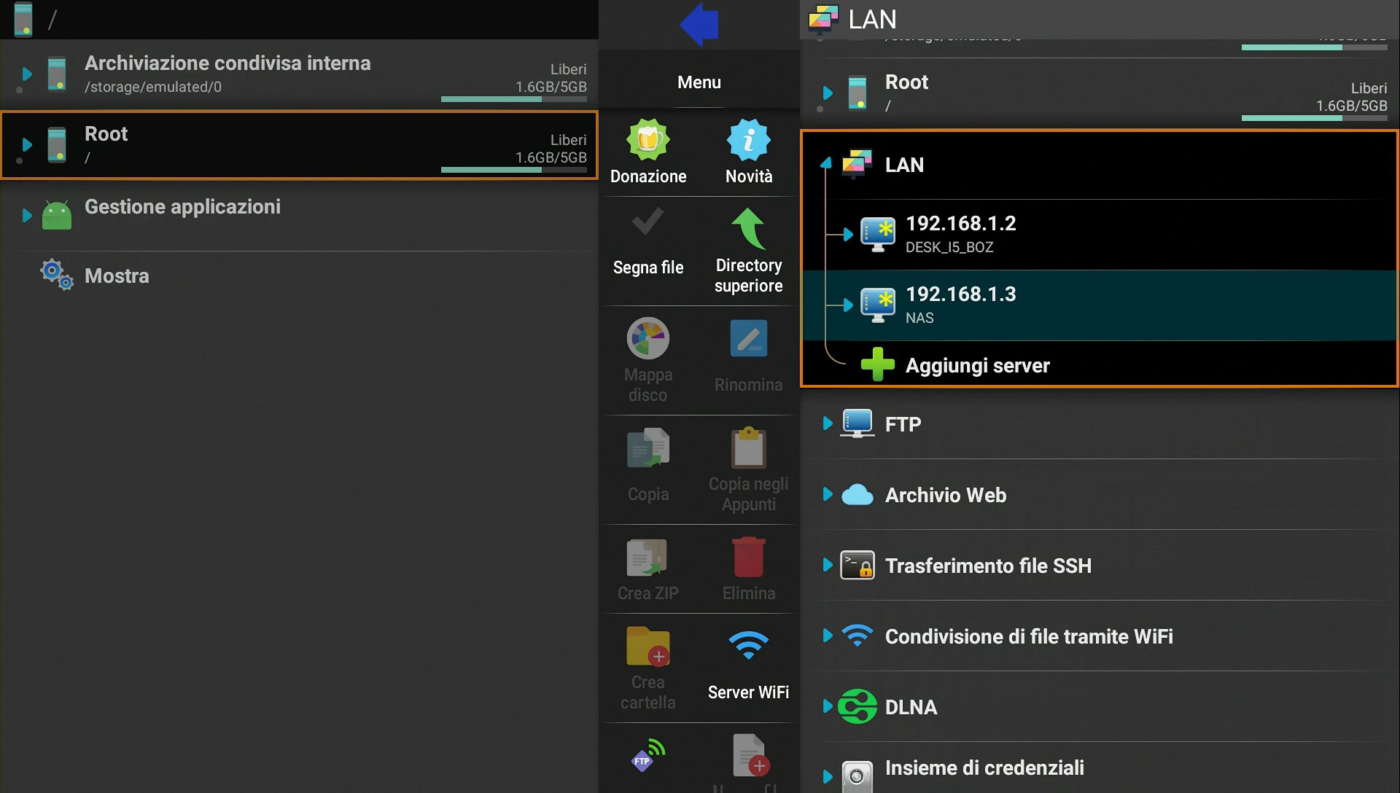Click the Crea ZIP action

648,568
